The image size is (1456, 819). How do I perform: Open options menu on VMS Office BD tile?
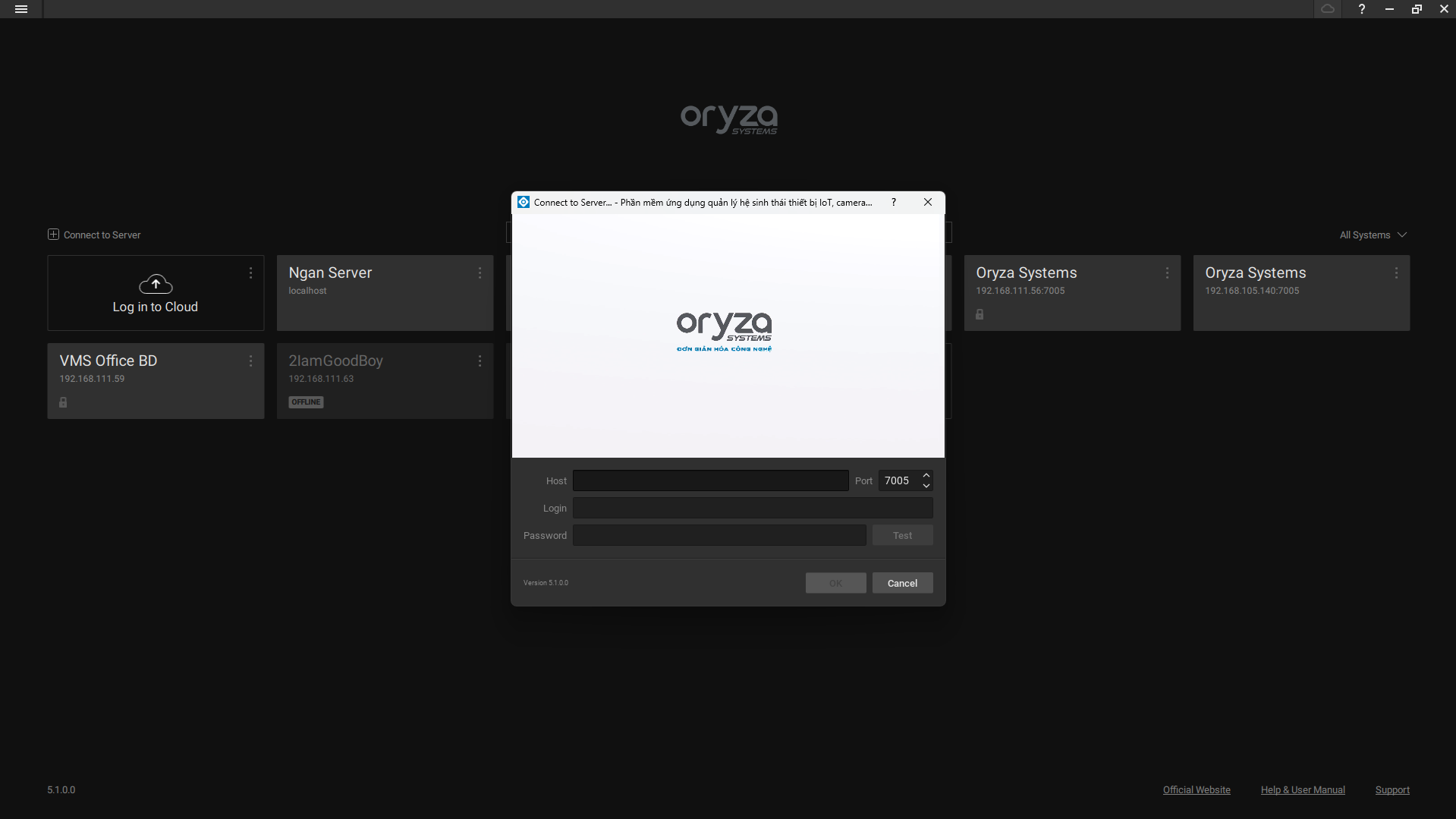(250, 361)
